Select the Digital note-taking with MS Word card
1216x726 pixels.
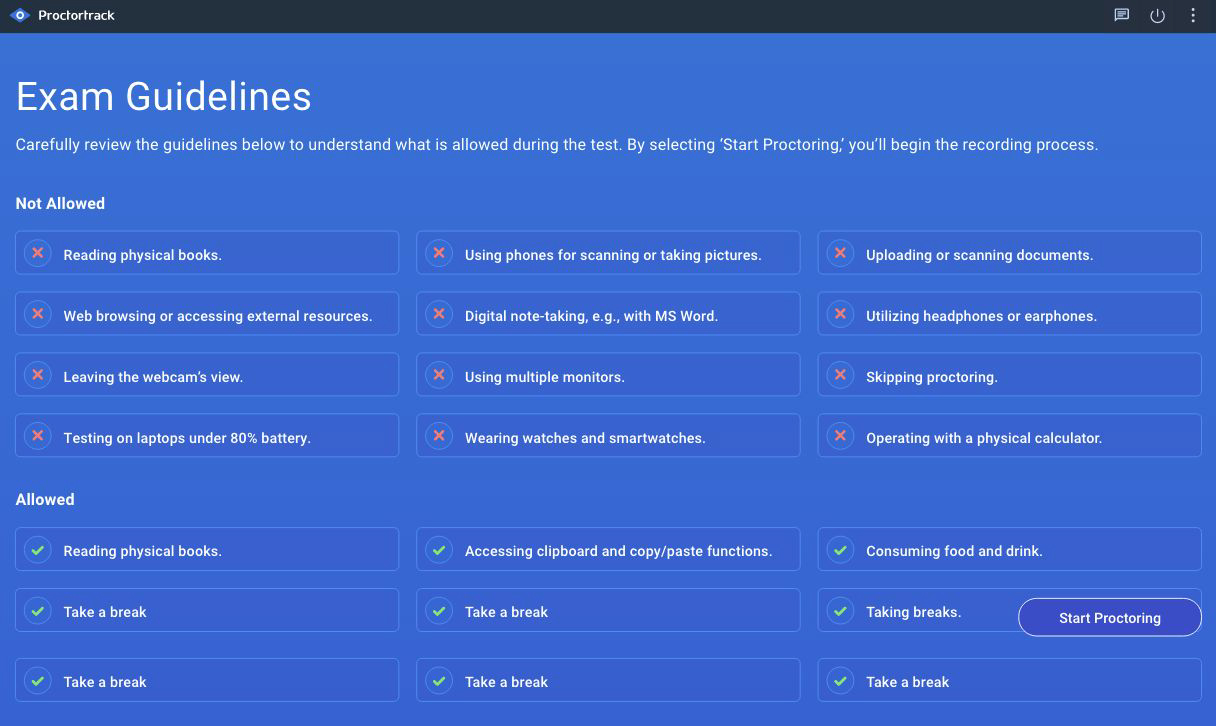pyautogui.click(x=608, y=315)
